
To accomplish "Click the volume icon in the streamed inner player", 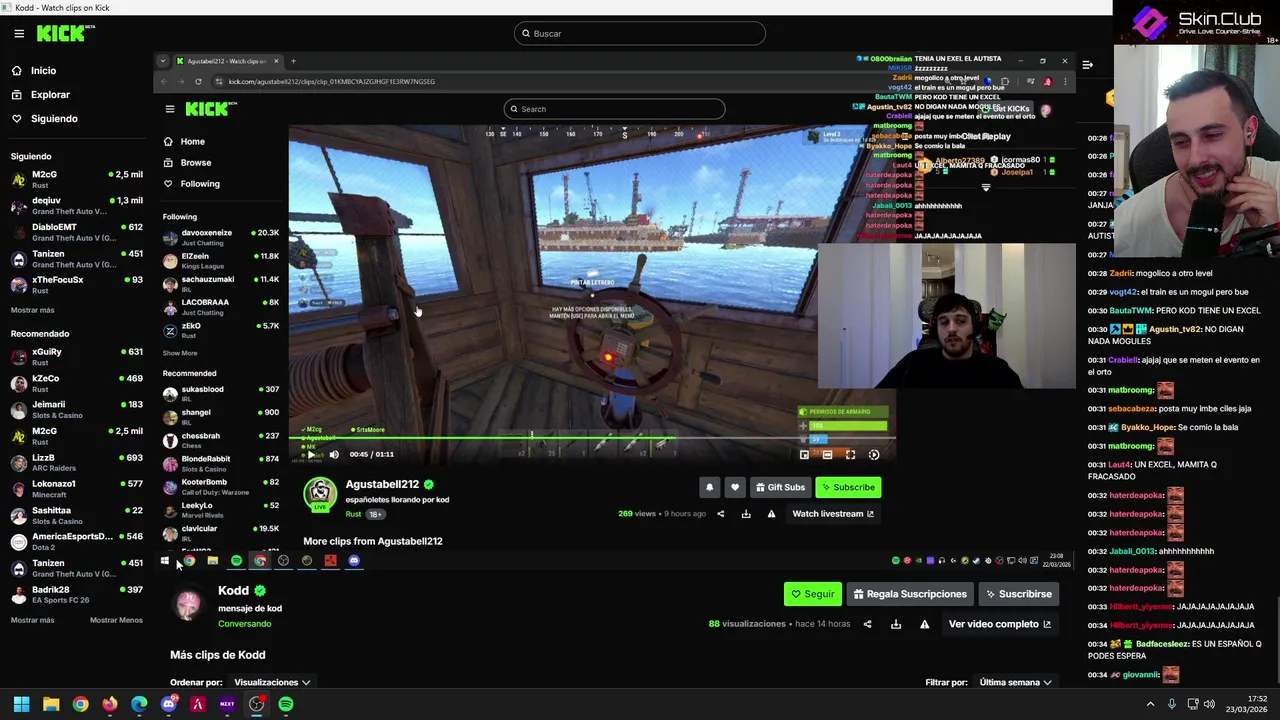I will 334,454.
